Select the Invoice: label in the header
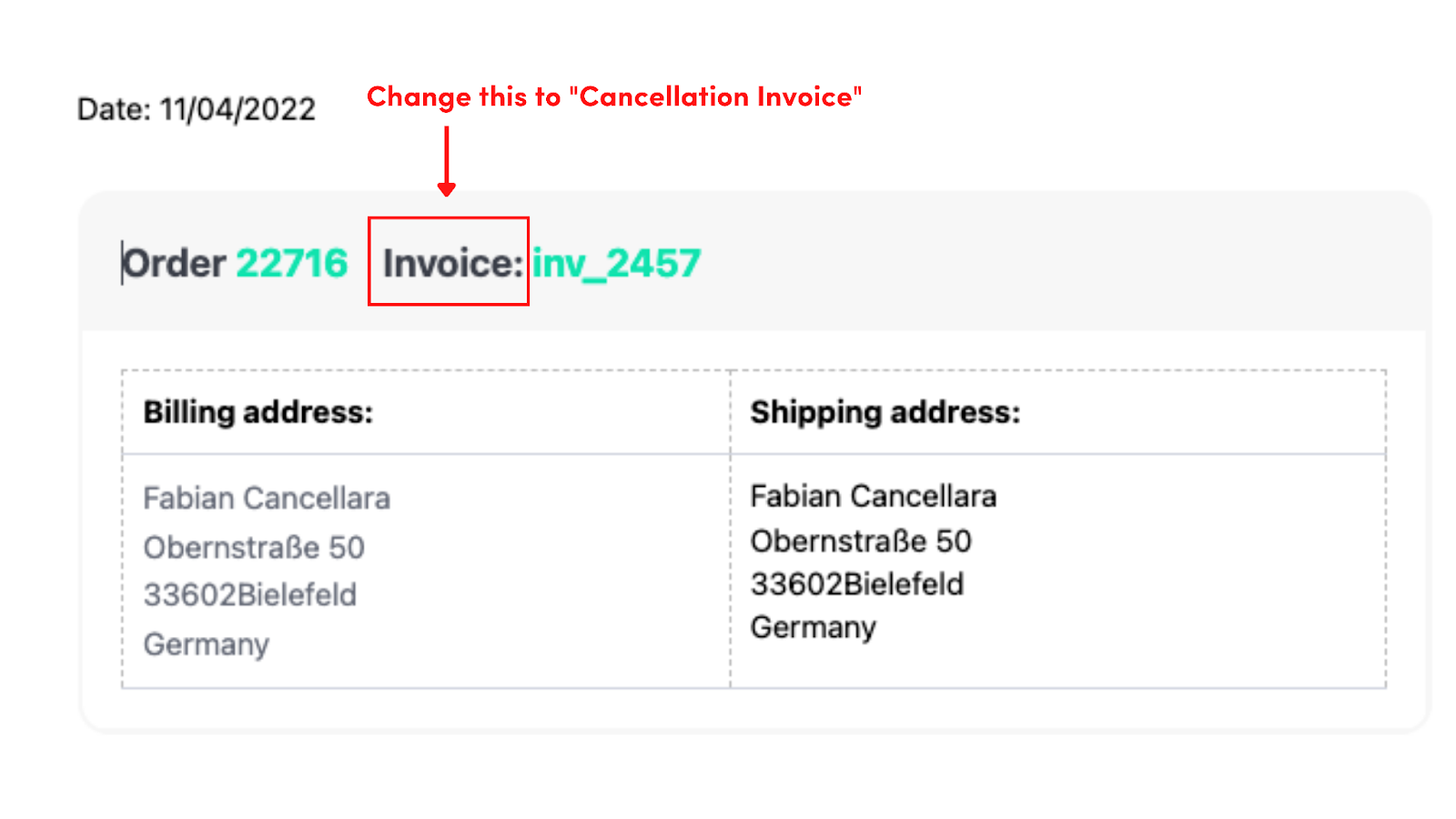 (x=453, y=263)
